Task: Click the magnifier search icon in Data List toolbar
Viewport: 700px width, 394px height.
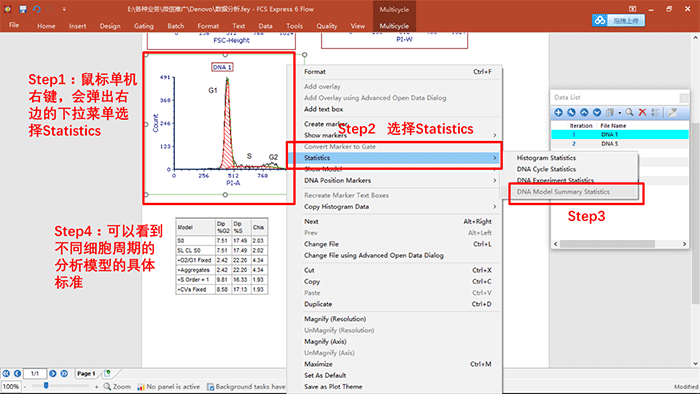Action: point(629,112)
